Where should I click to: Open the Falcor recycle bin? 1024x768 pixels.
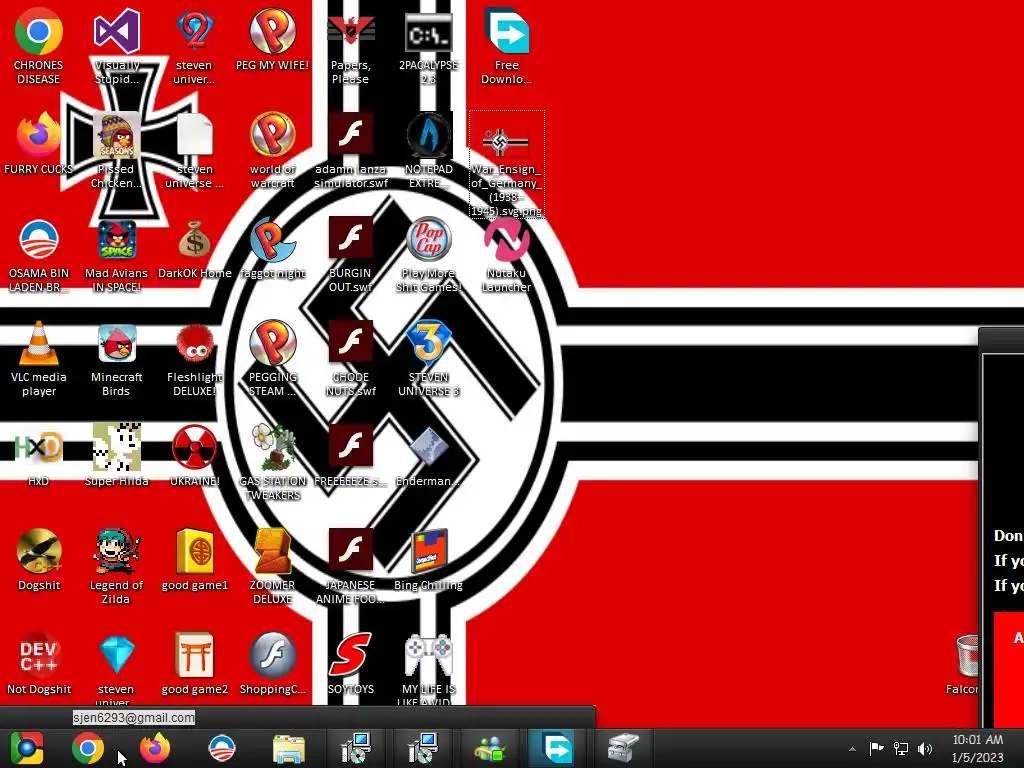click(963, 664)
